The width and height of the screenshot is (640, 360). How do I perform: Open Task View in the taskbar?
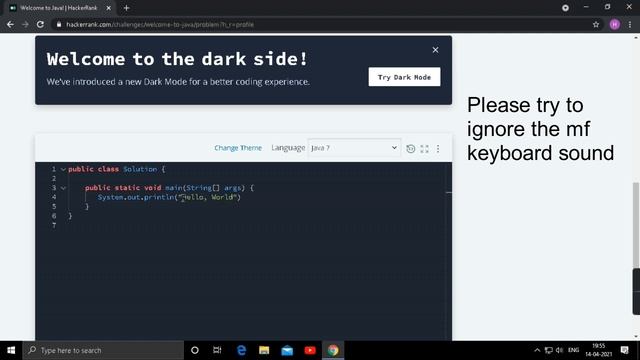point(217,350)
